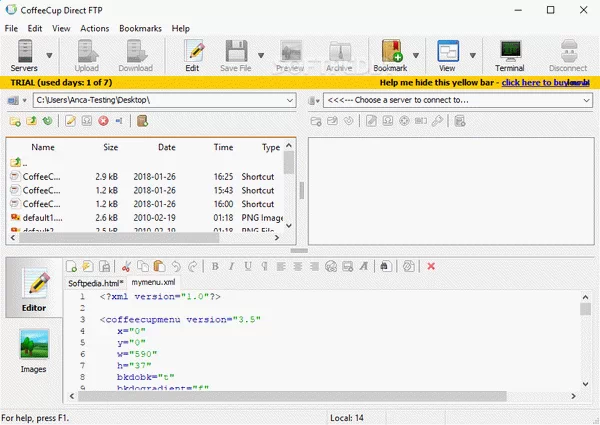Viewport: 600px width, 425px height.
Task: Switch to the Softpedia.html tab
Action: point(96,283)
